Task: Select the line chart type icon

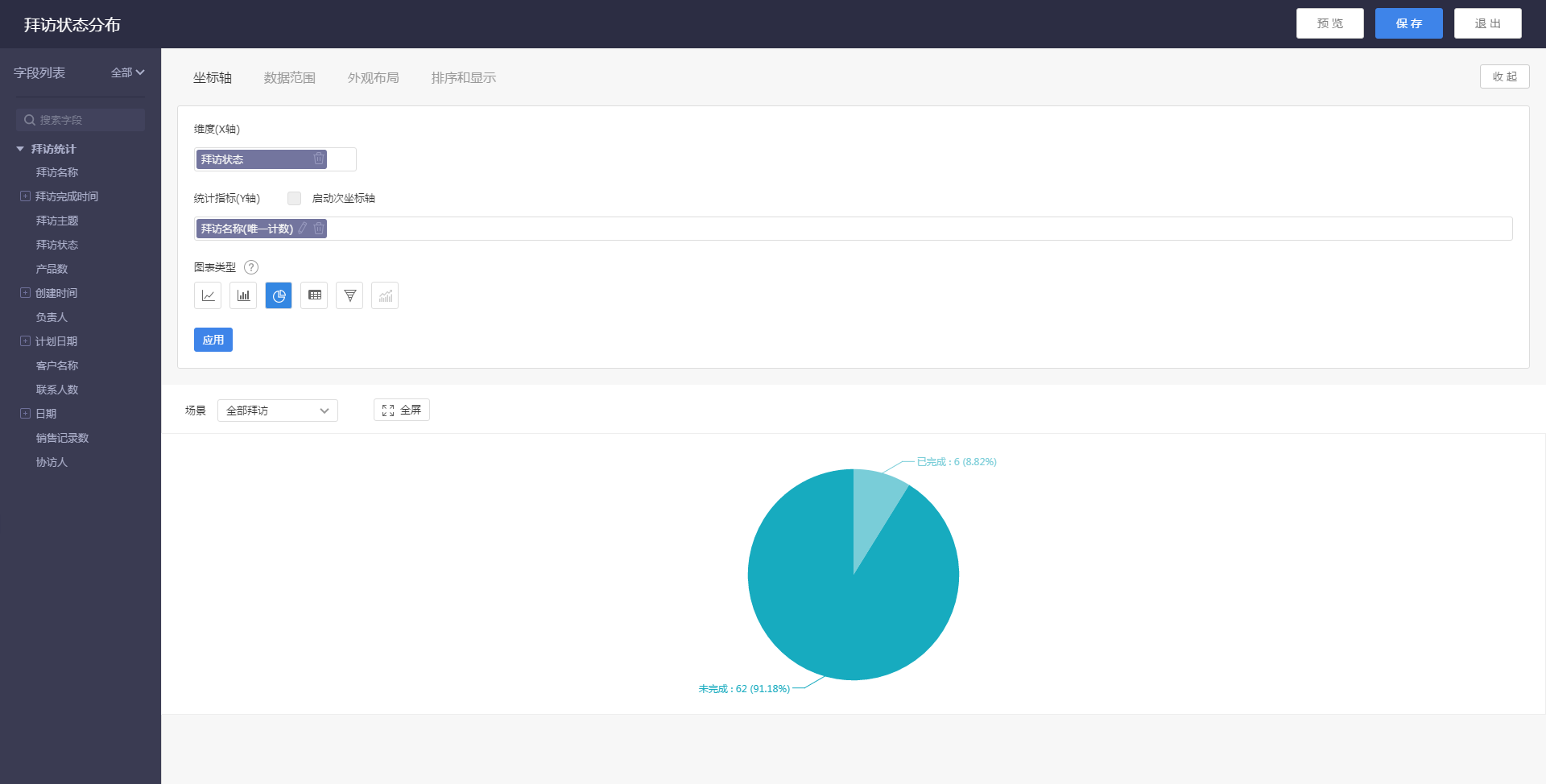Action: point(208,295)
